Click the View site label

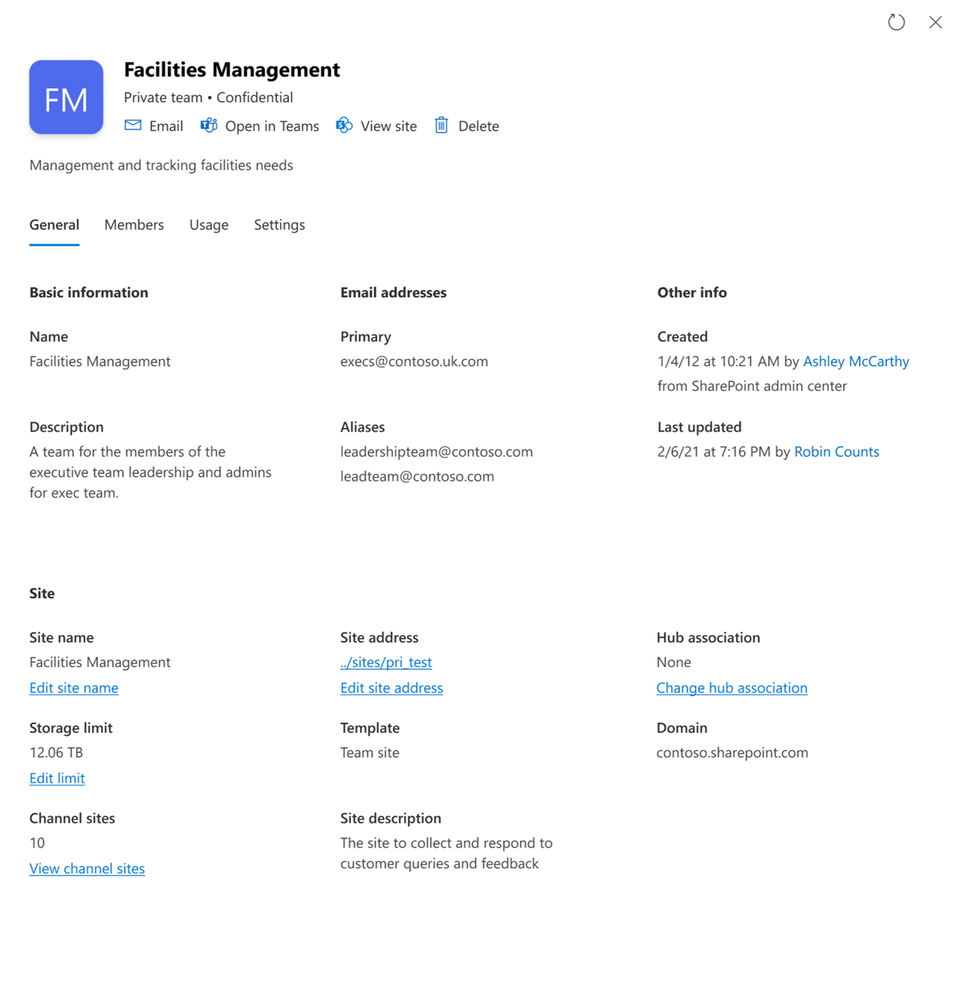coord(389,126)
